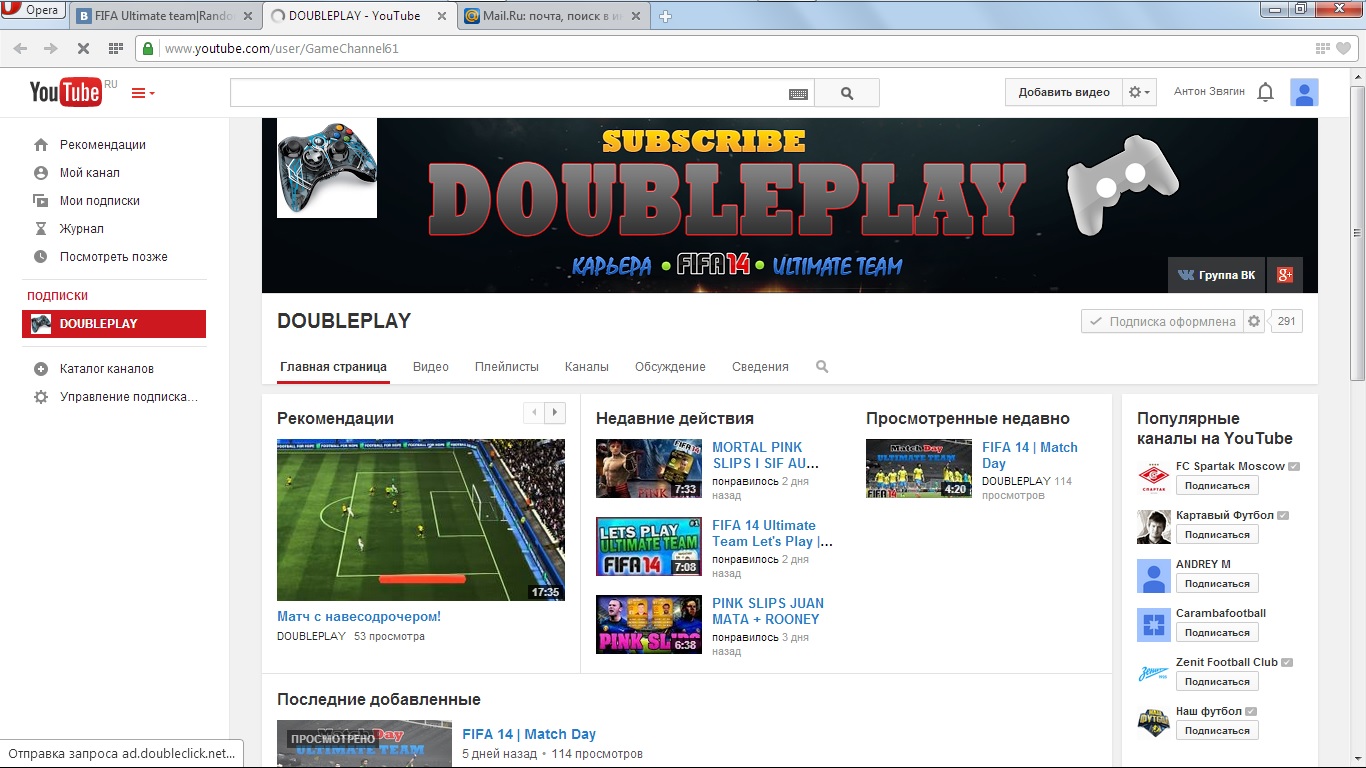Click the Добавить видео button
The height and width of the screenshot is (768, 1366).
coord(1064,92)
